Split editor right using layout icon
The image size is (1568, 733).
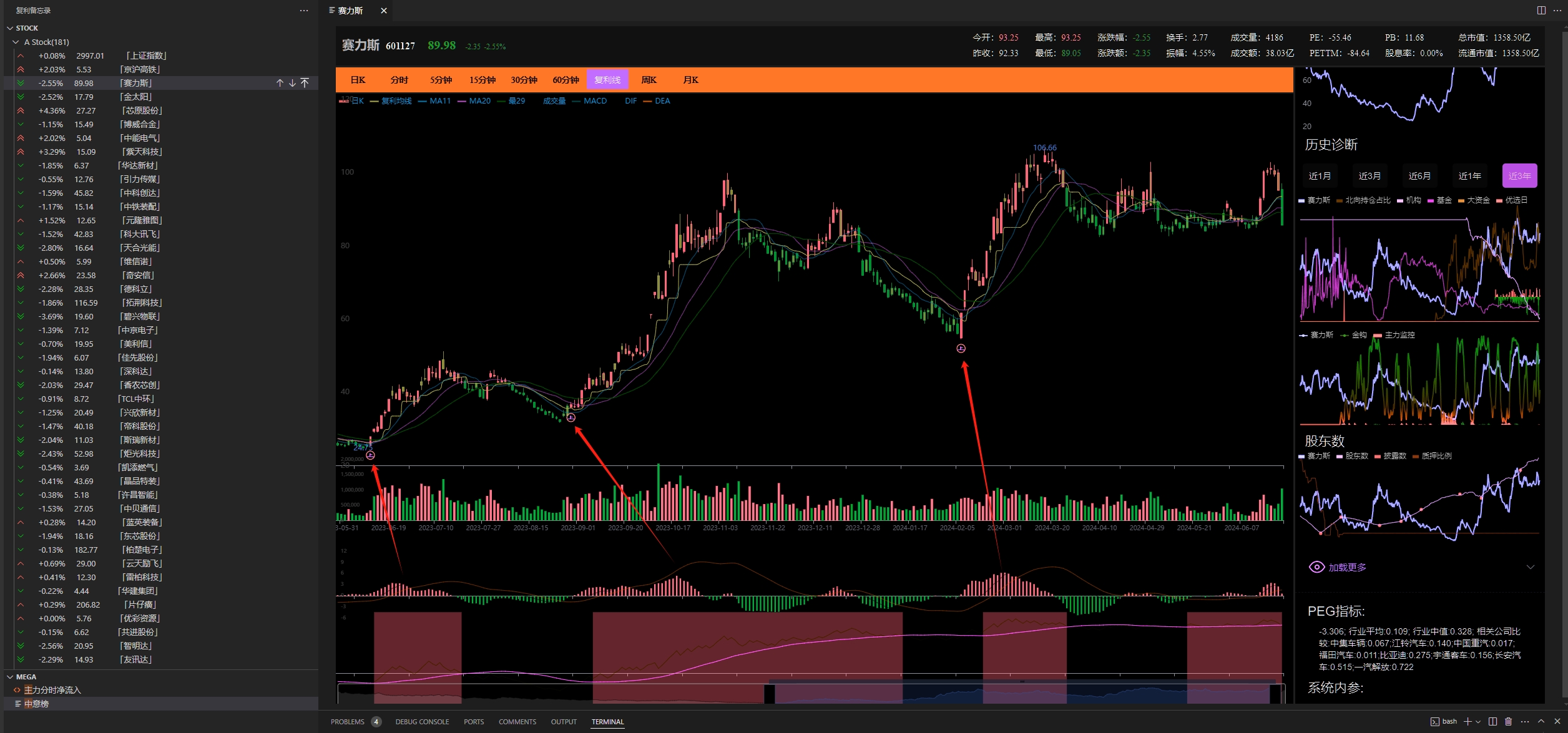1541,11
